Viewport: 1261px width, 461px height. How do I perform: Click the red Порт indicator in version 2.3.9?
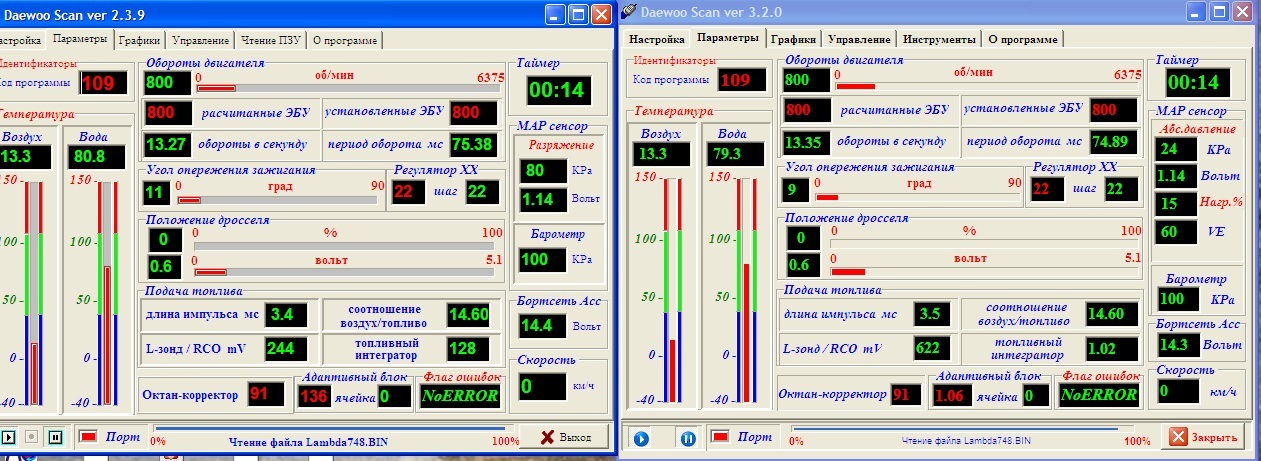click(88, 437)
